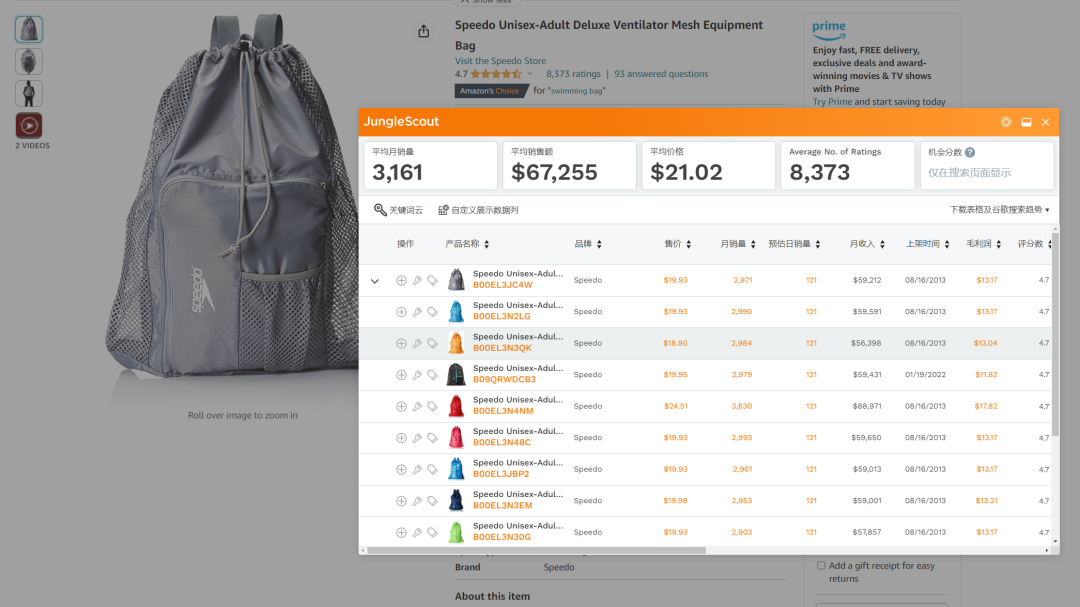1080x607 pixels.
Task: Click add icon for row B09QRWDCB3
Action: (x=401, y=375)
